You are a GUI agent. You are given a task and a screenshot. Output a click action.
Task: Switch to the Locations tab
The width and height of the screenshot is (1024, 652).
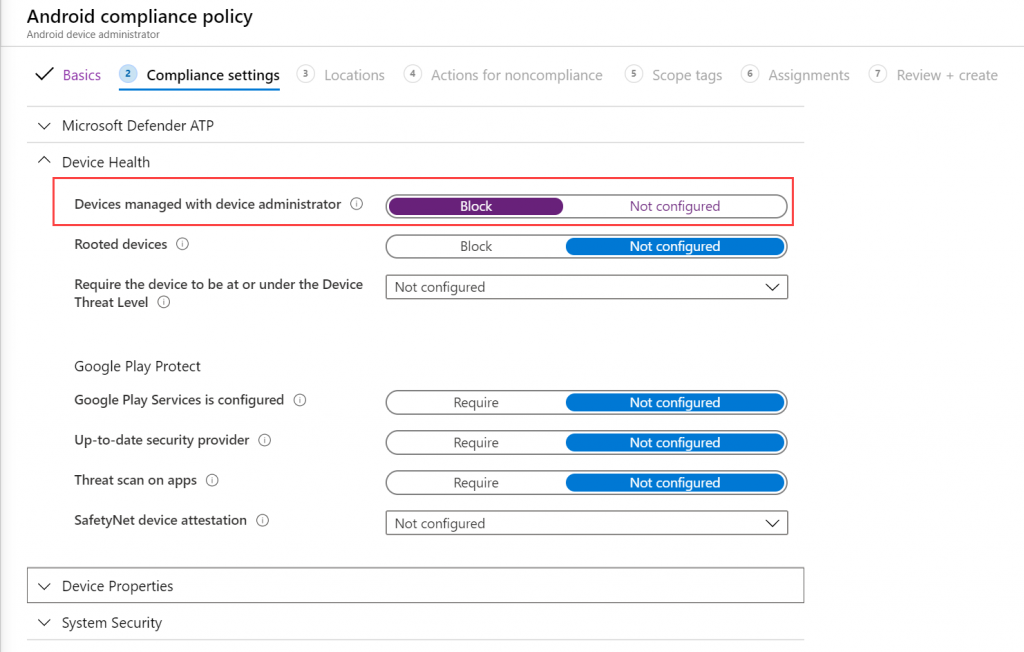(352, 74)
